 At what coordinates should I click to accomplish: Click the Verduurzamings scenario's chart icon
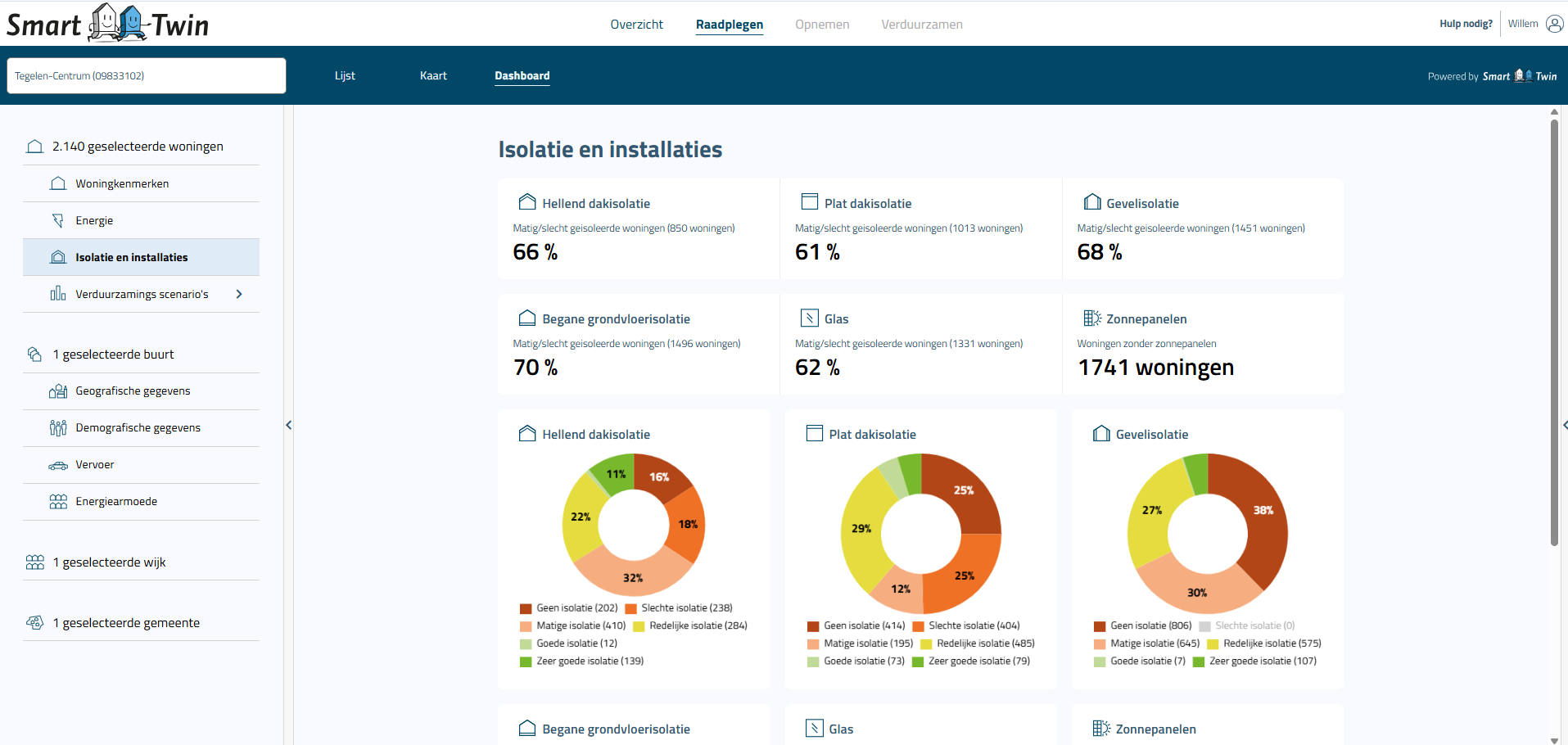(x=58, y=294)
